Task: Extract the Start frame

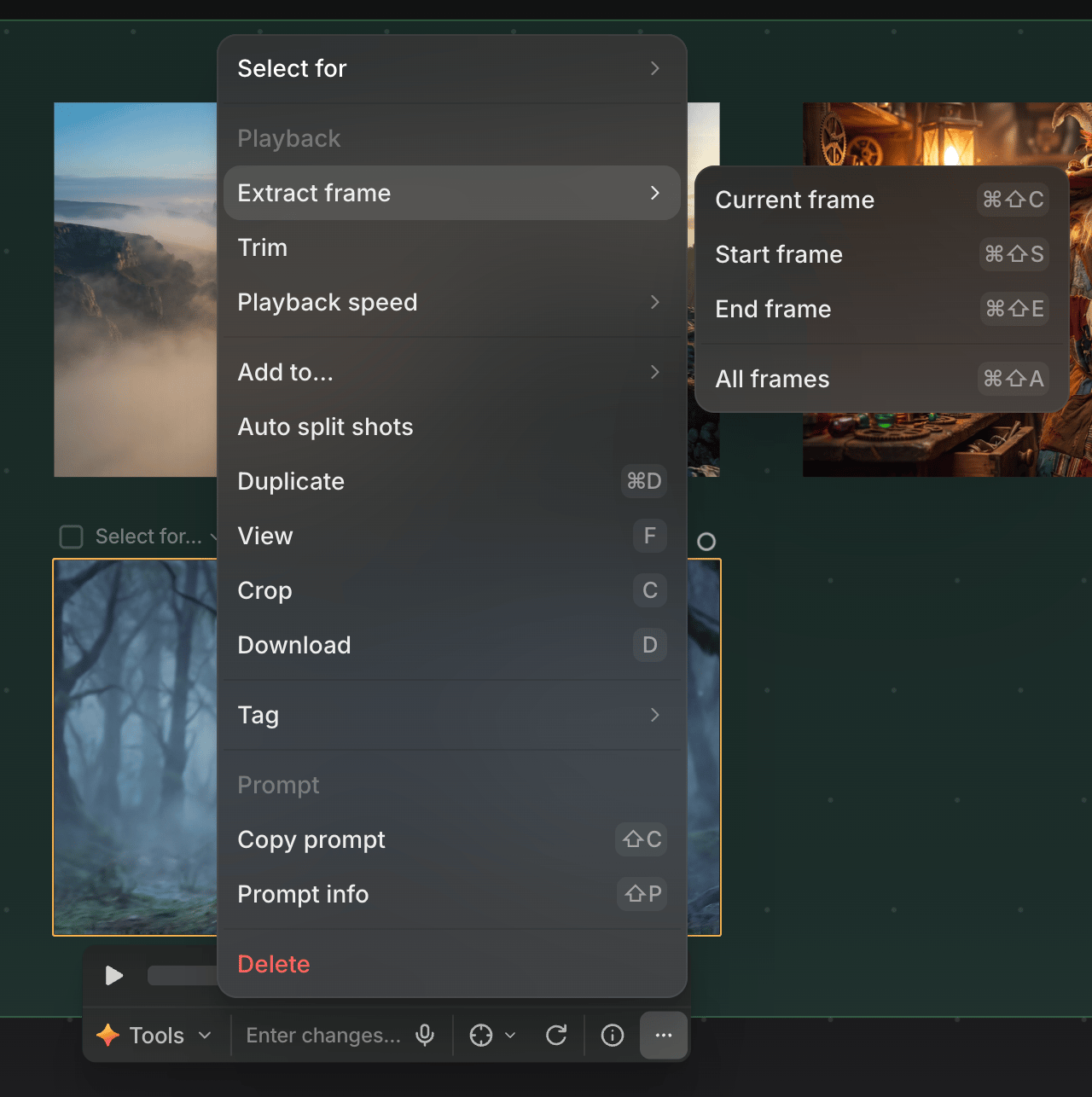Action: tap(882, 254)
